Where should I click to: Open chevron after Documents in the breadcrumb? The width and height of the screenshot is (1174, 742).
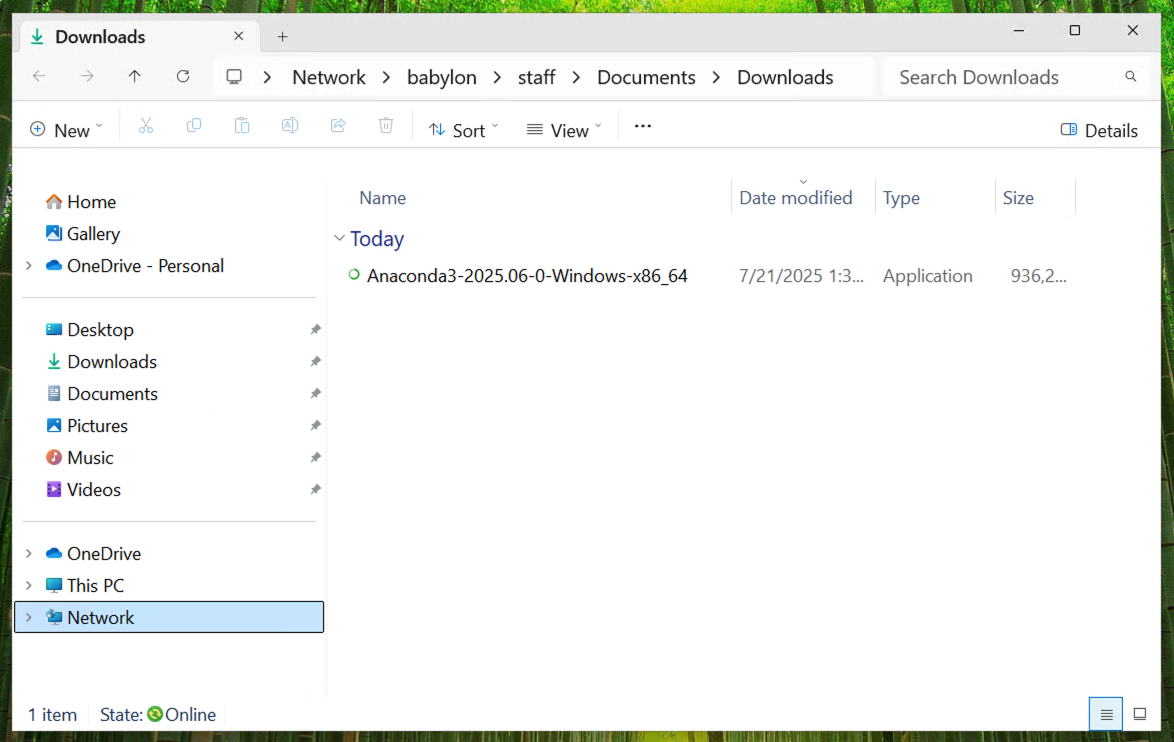coord(717,77)
